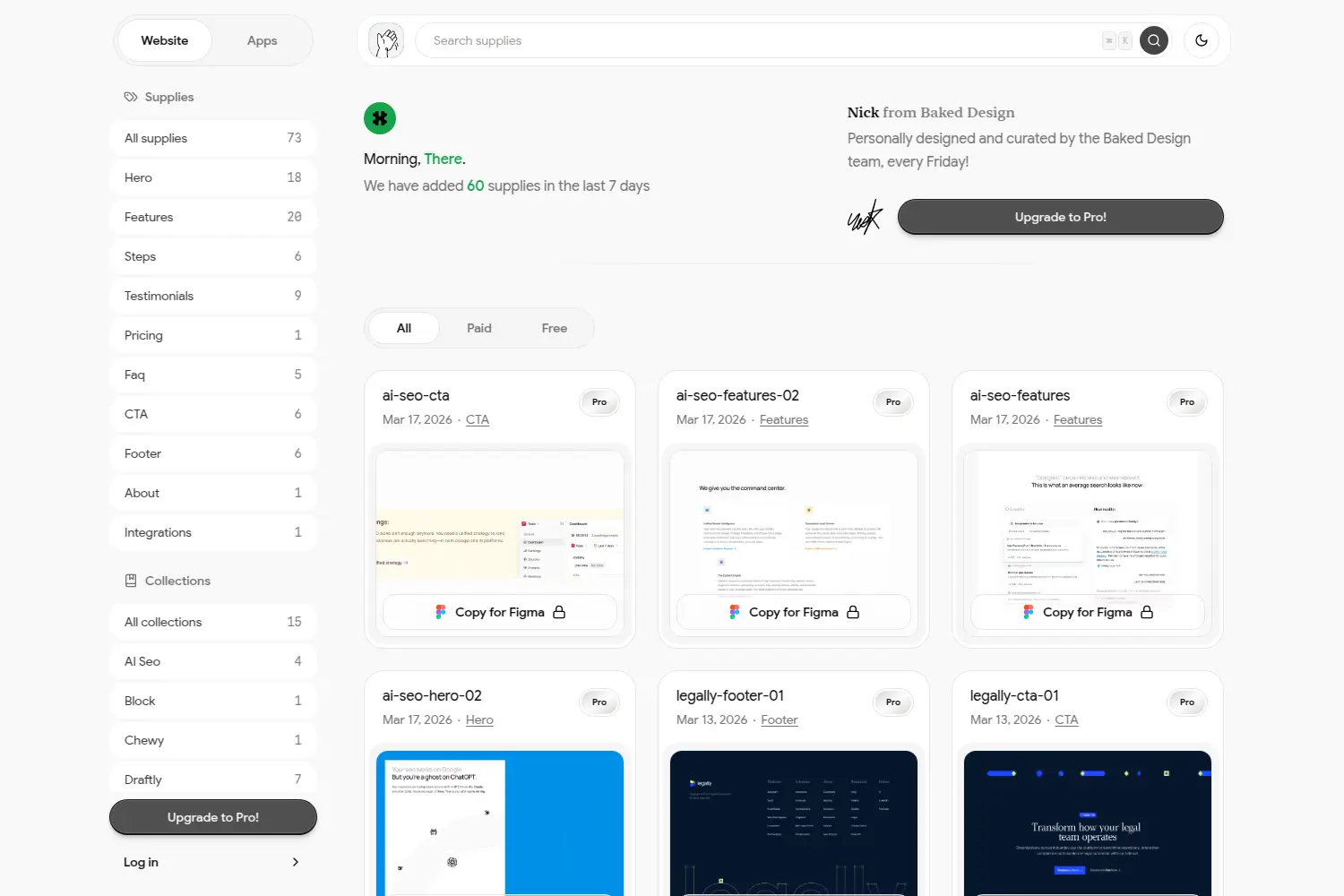This screenshot has width=1344, height=896.
Task: Click Figma icon on ai-seo-features-02 card
Action: click(x=734, y=612)
